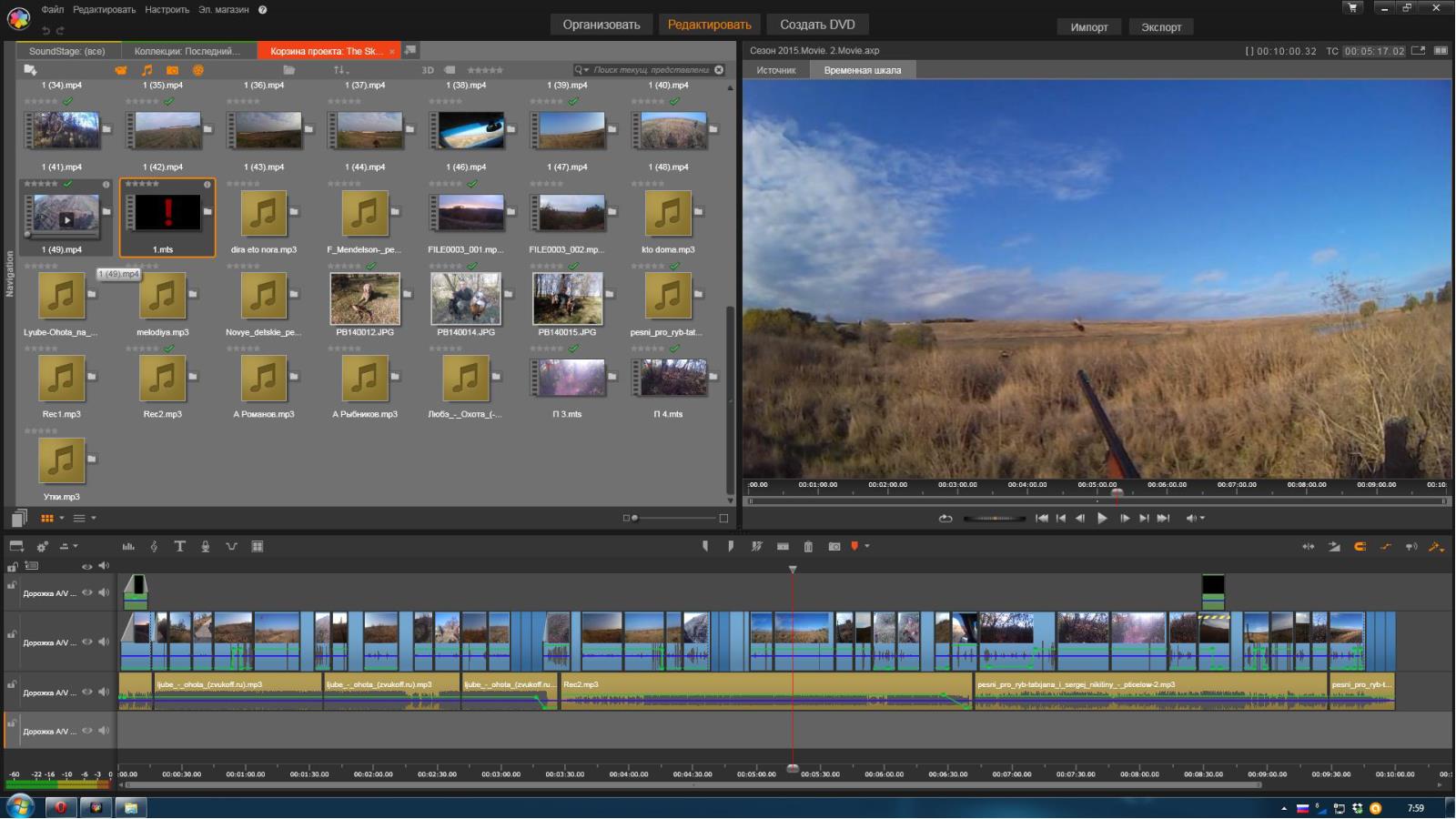Viewport: 1456px width, 819px height.
Task: Take a snapshot with the camera icon
Action: [x=834, y=546]
